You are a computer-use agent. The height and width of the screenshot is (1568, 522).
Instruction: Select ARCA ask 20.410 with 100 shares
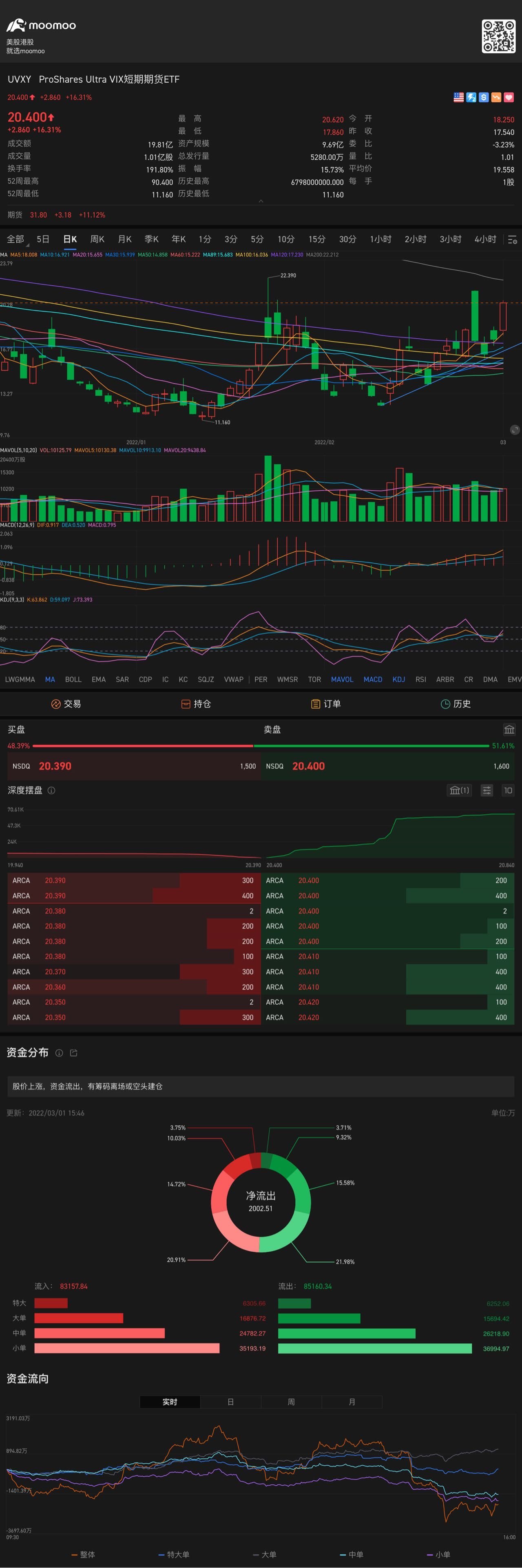387,957
